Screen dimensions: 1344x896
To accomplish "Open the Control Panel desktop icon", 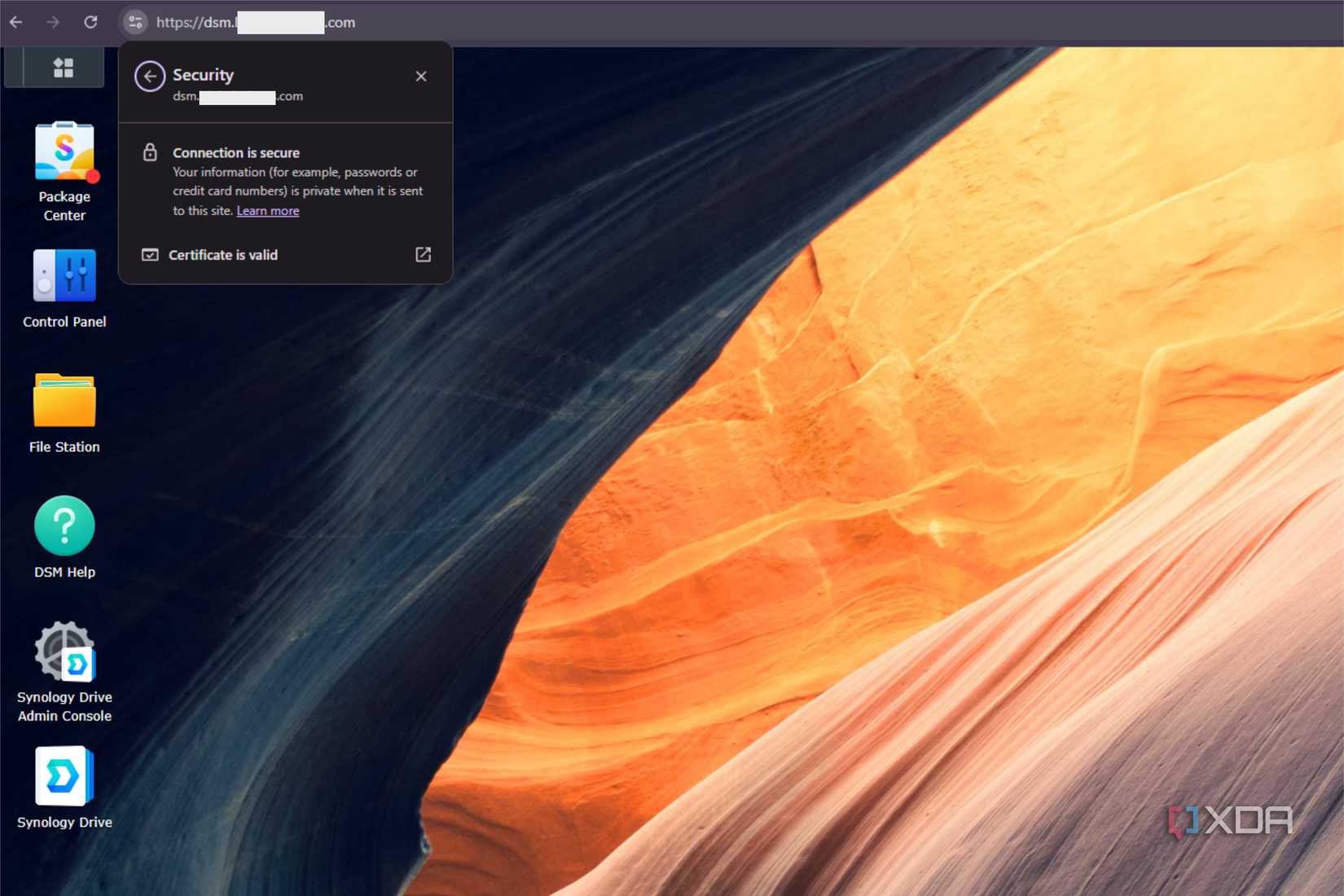I will click(64, 275).
